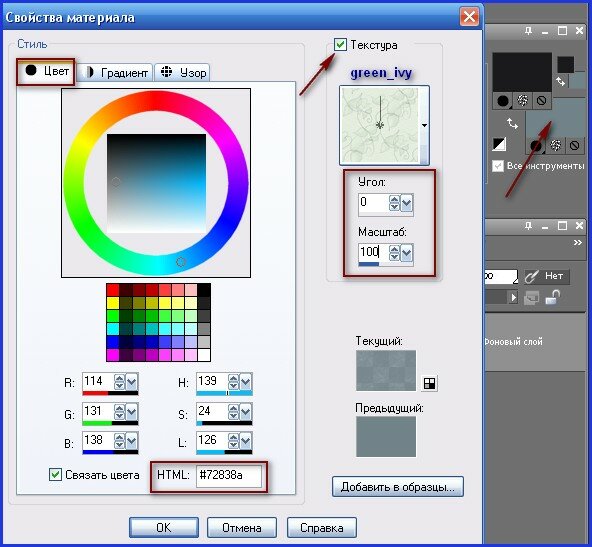Screen dimensions: 592x547
Task: Toggle the Все инструменты checkbox
Action: click(x=498, y=166)
